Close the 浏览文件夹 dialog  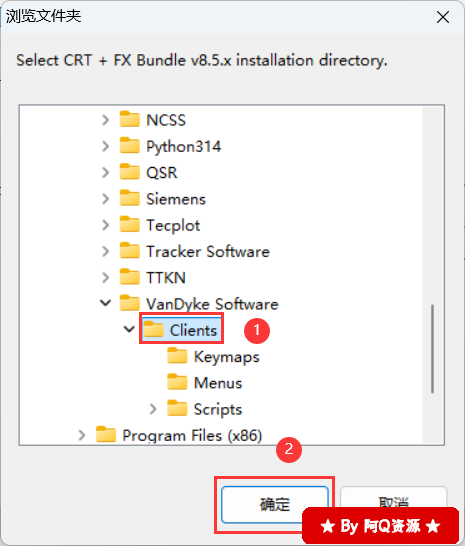pos(443,17)
